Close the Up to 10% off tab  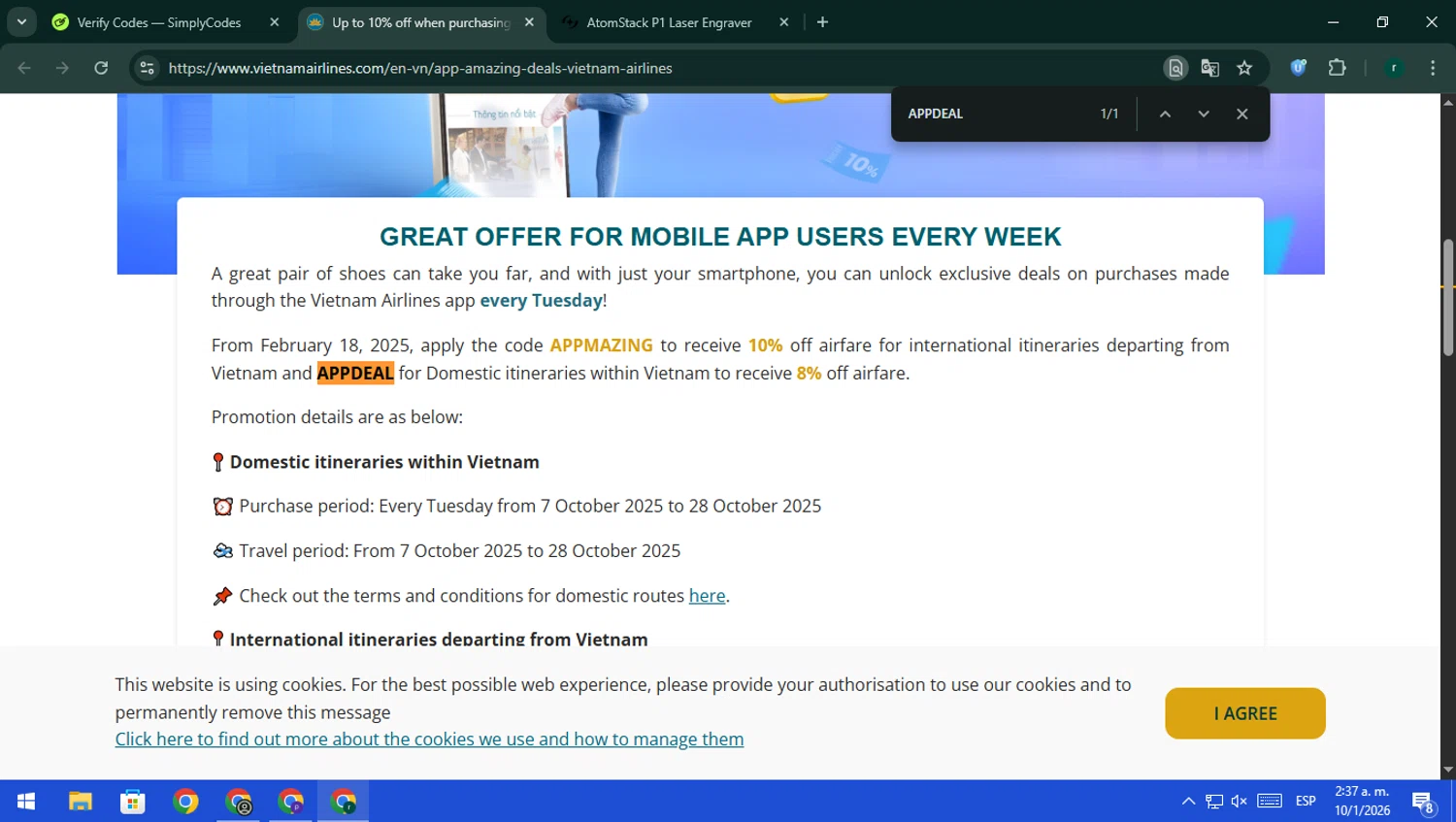pos(529,22)
